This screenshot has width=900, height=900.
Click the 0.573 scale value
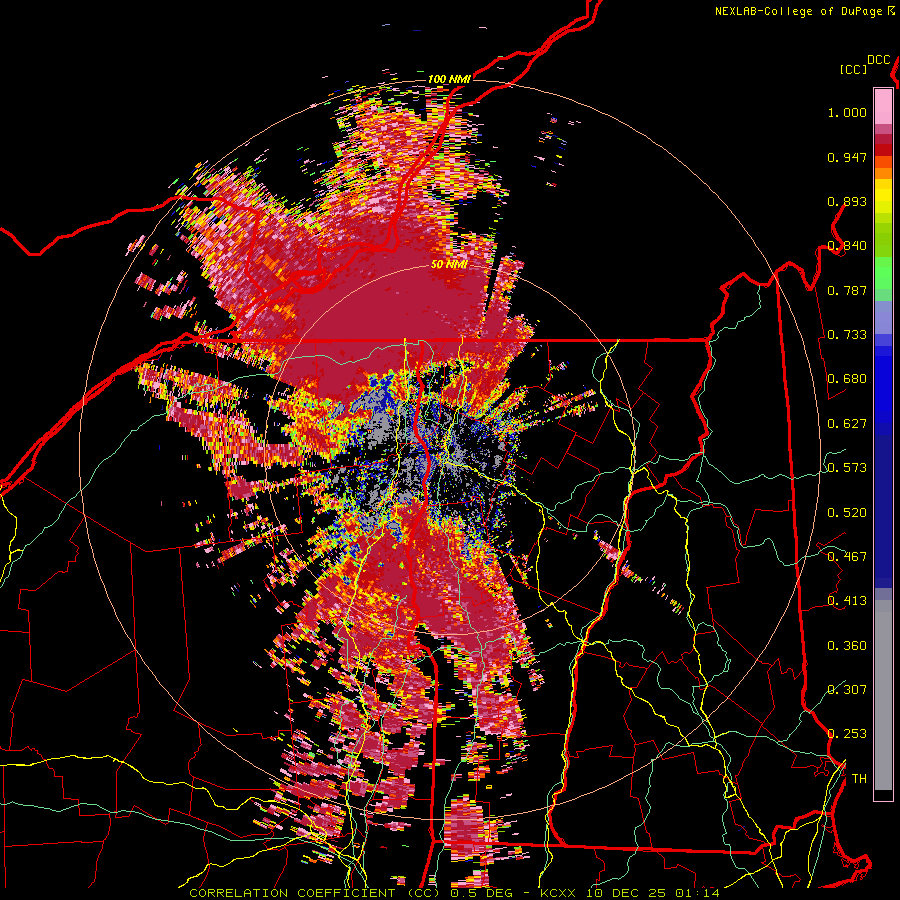click(x=847, y=468)
